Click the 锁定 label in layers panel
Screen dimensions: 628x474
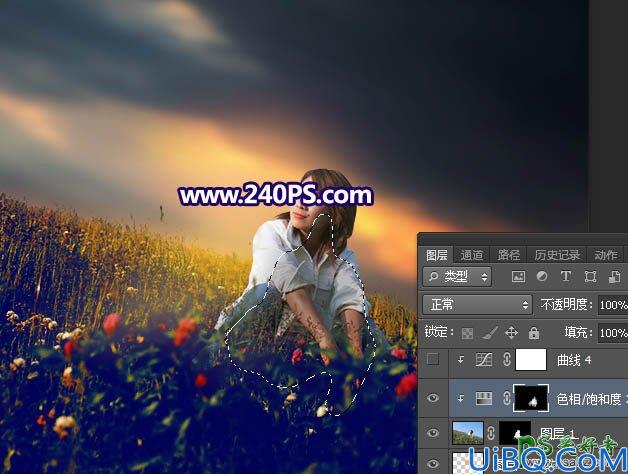pyautogui.click(x=439, y=332)
